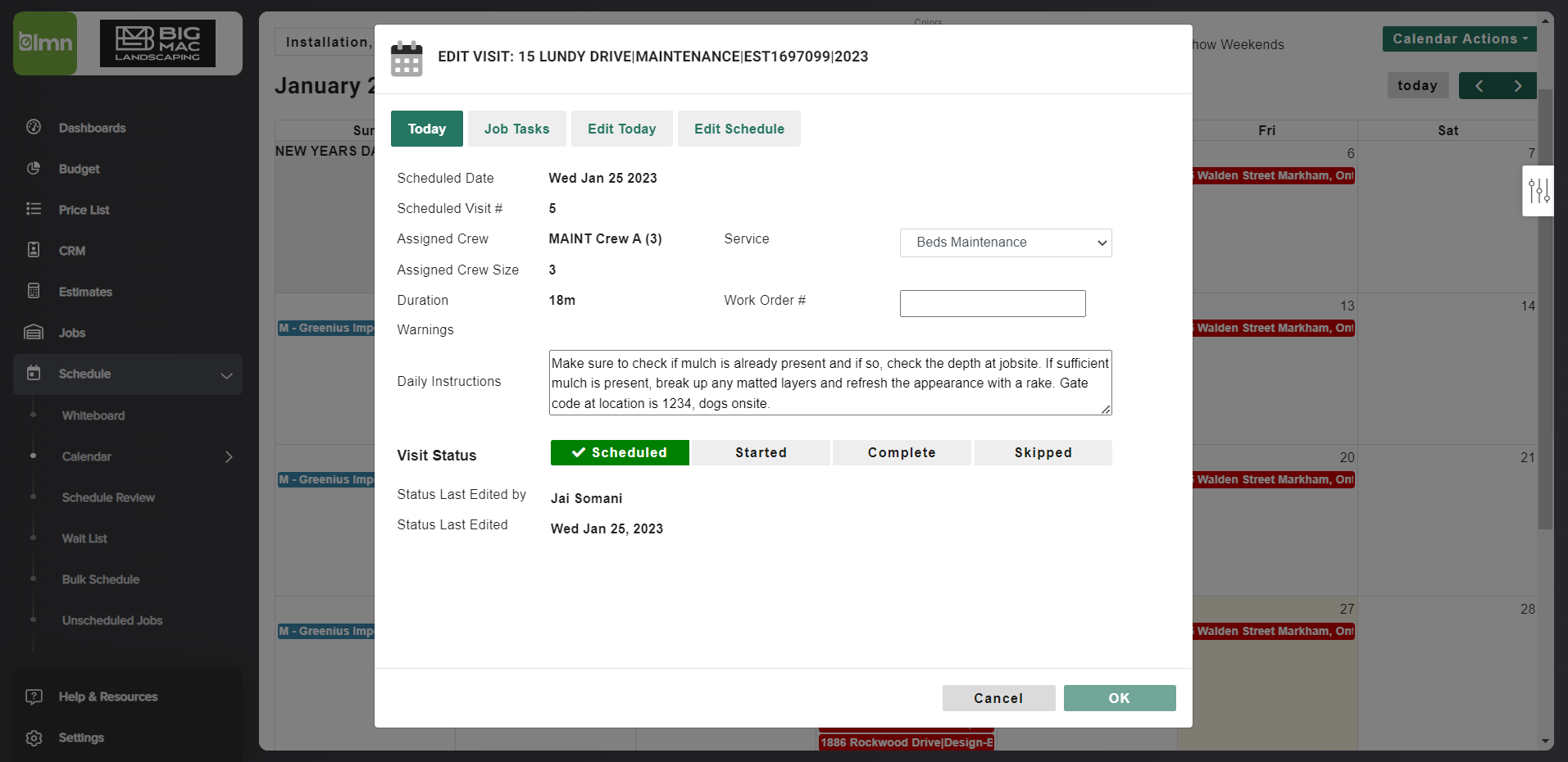Collapse the Schedule menu chevron
This screenshot has width=1568, height=762.
(x=226, y=375)
